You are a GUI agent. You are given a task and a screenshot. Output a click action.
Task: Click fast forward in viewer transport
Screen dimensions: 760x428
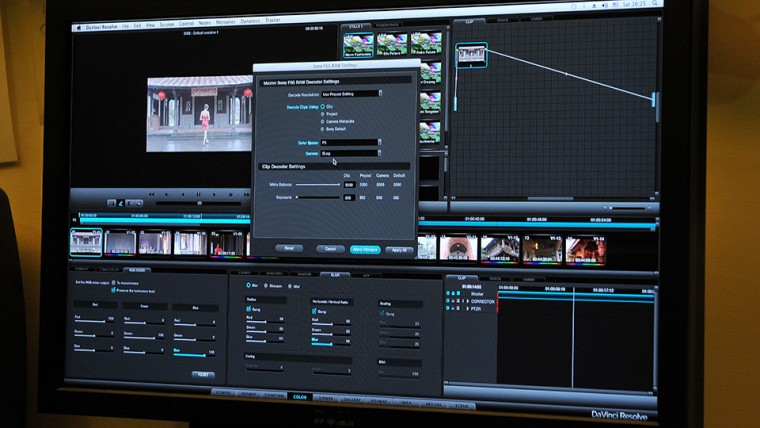click(x=246, y=194)
